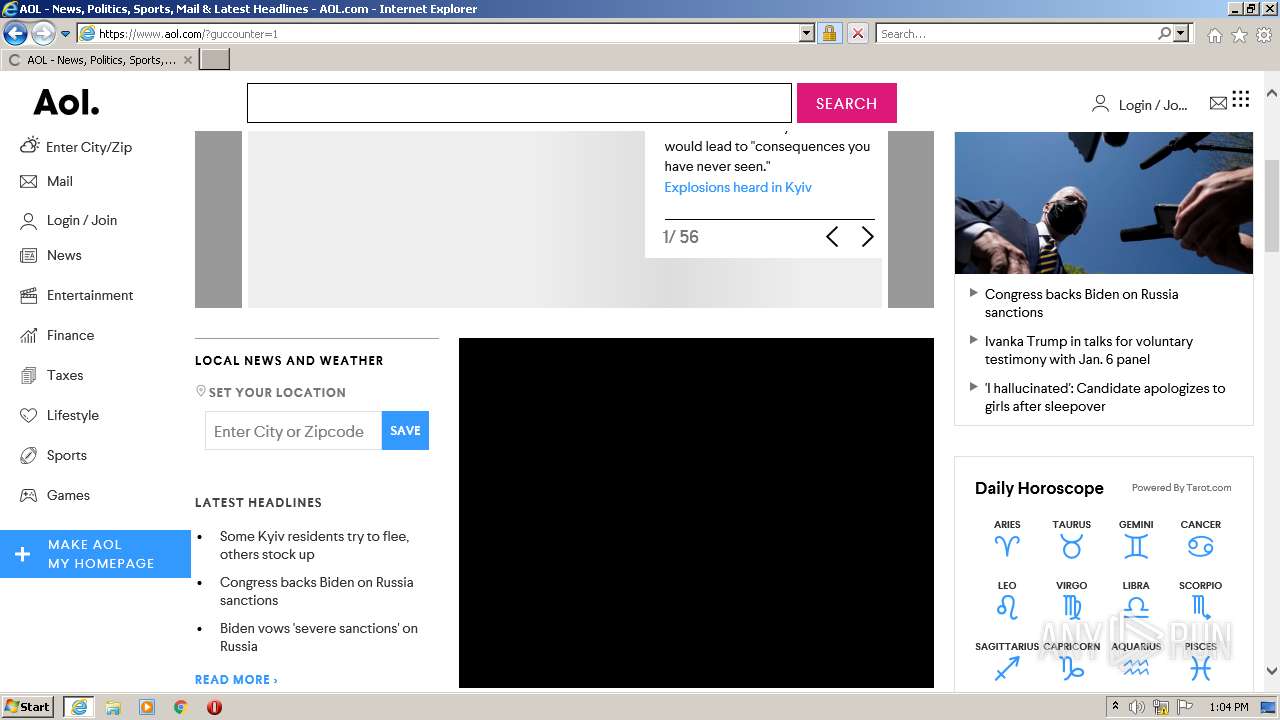Open the news photo thumbnail with microphones

click(x=1104, y=203)
